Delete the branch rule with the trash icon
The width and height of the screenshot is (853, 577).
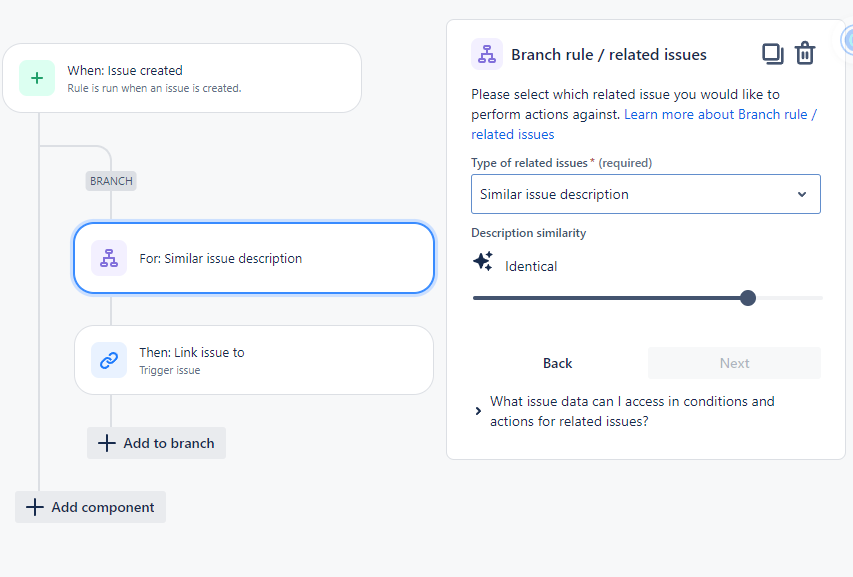click(x=805, y=54)
